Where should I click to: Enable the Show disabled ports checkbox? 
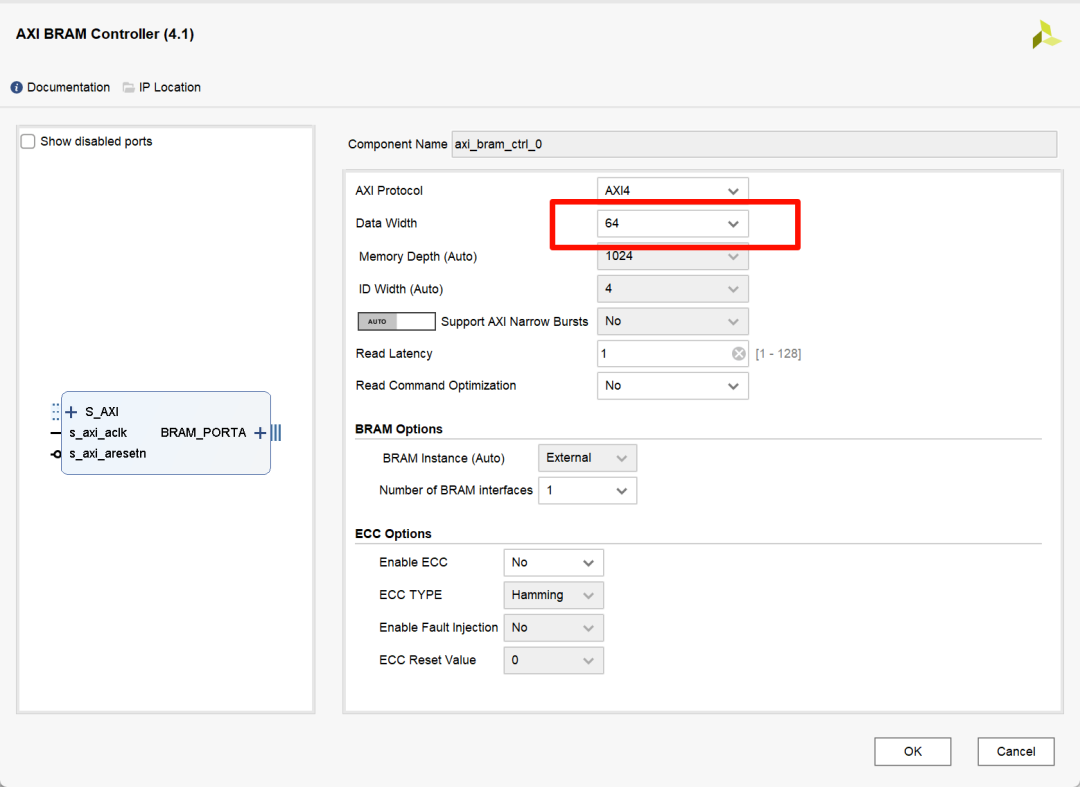28,141
